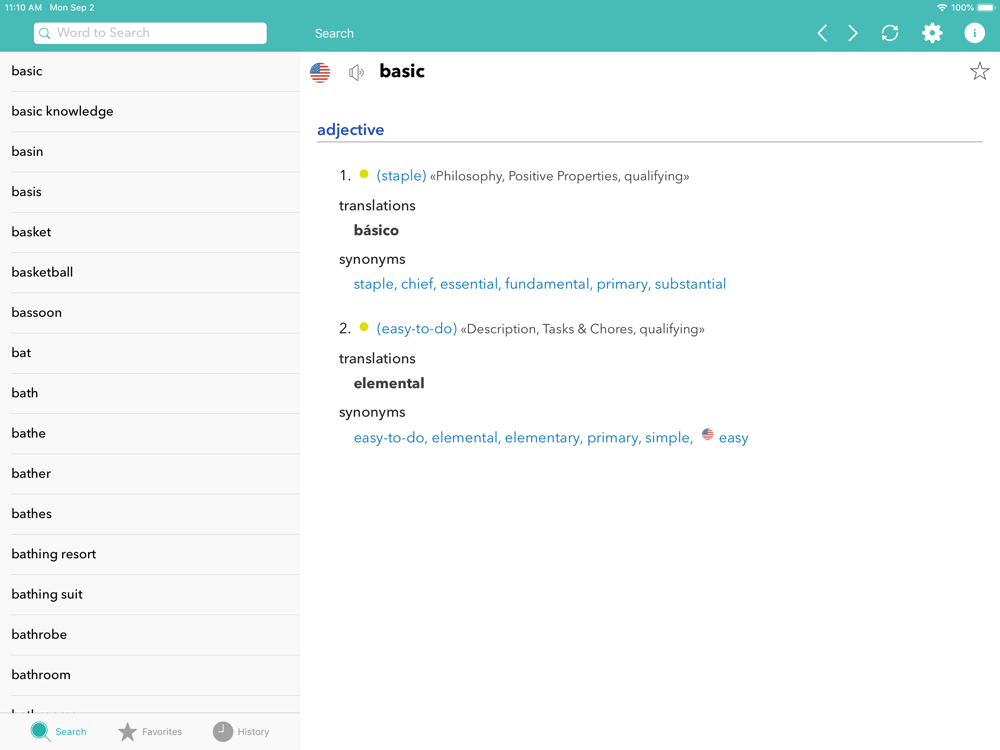This screenshot has width=1000, height=750.
Task: Select 'bathroom' in word list
Action: coord(150,674)
